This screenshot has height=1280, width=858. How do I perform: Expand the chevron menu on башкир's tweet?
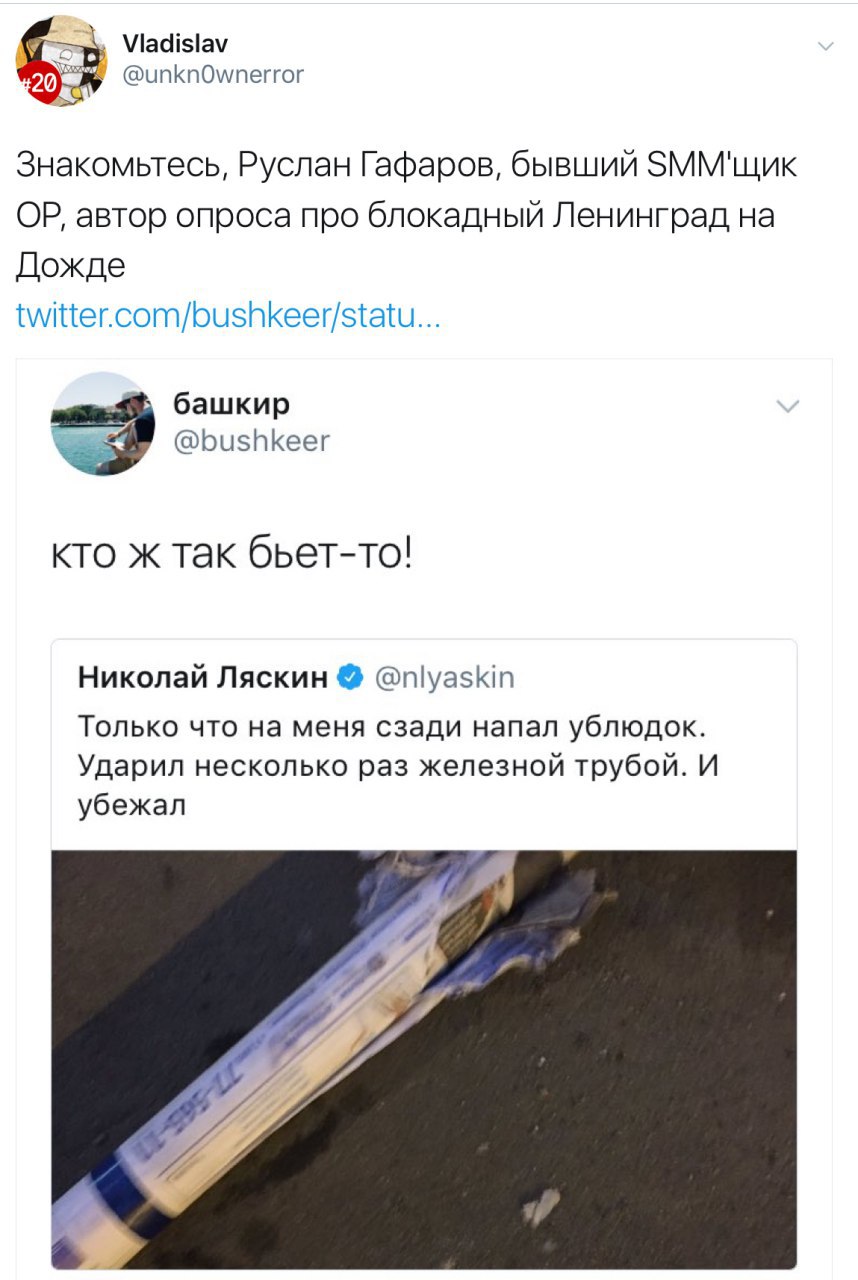coord(788,406)
